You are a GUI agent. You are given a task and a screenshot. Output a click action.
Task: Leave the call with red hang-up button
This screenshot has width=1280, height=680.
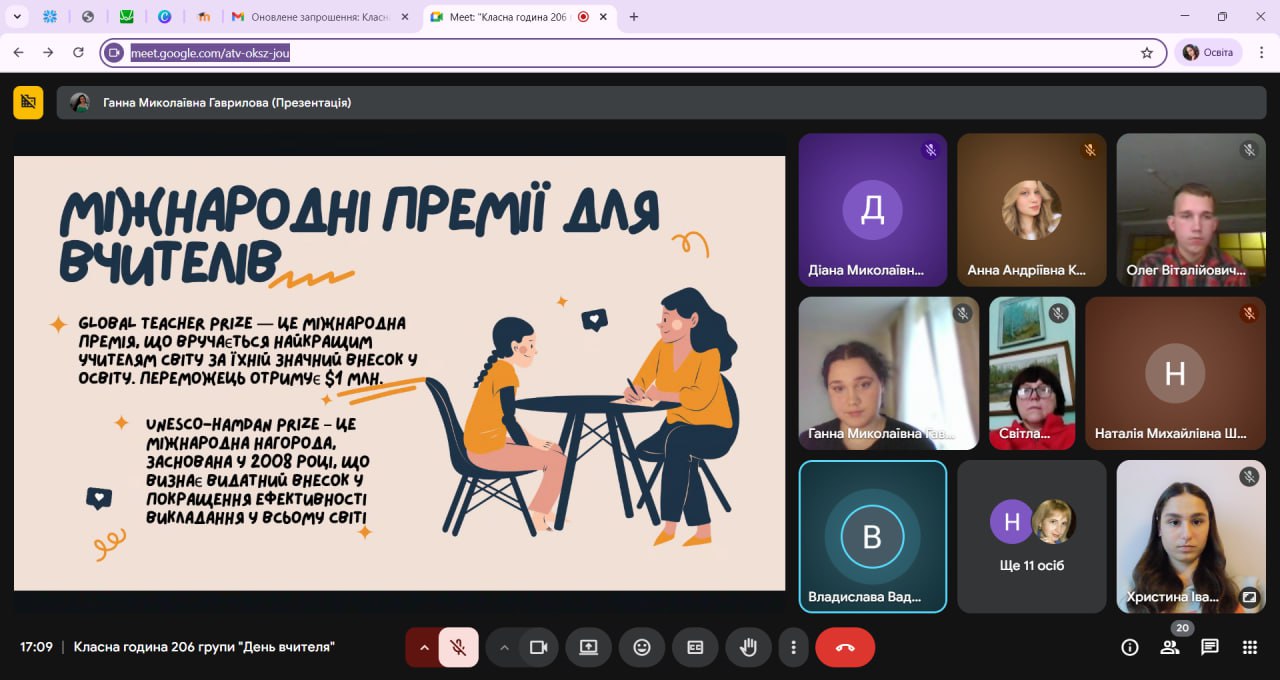pos(845,647)
